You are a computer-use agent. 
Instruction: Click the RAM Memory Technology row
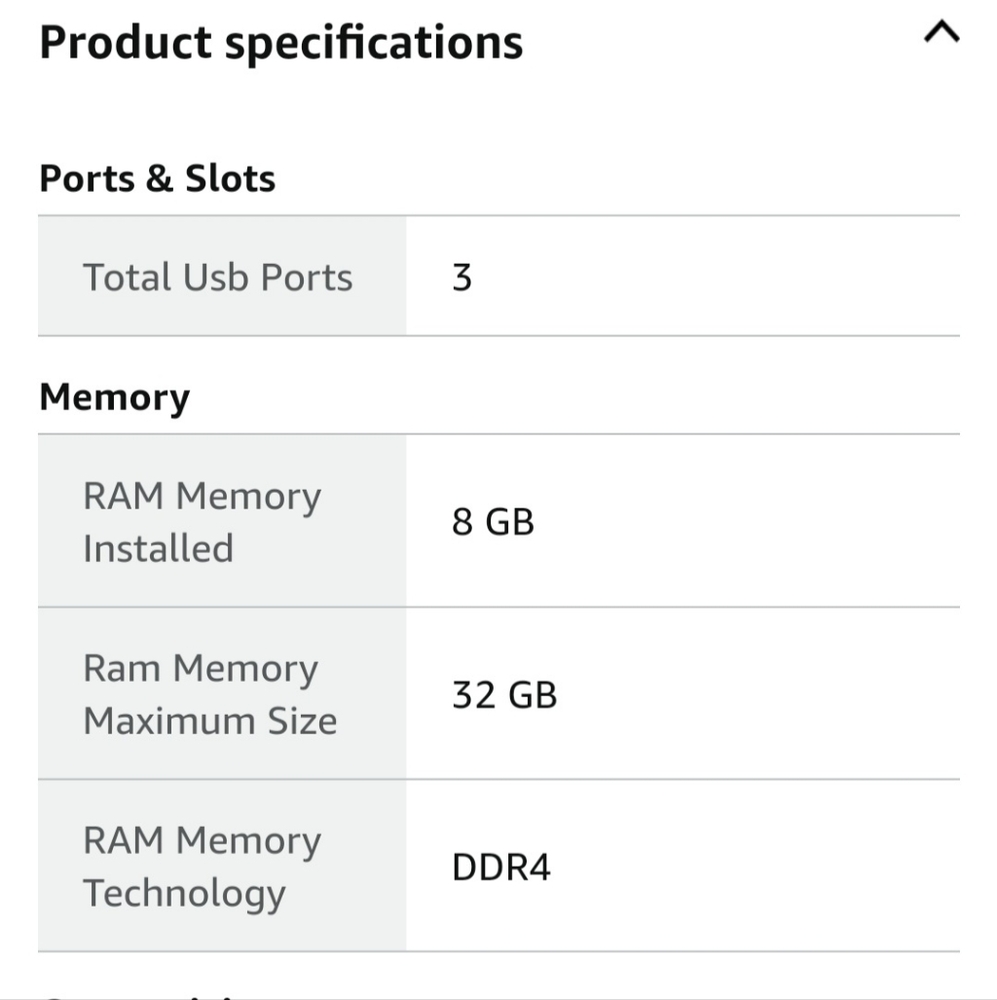pyautogui.click(x=499, y=866)
